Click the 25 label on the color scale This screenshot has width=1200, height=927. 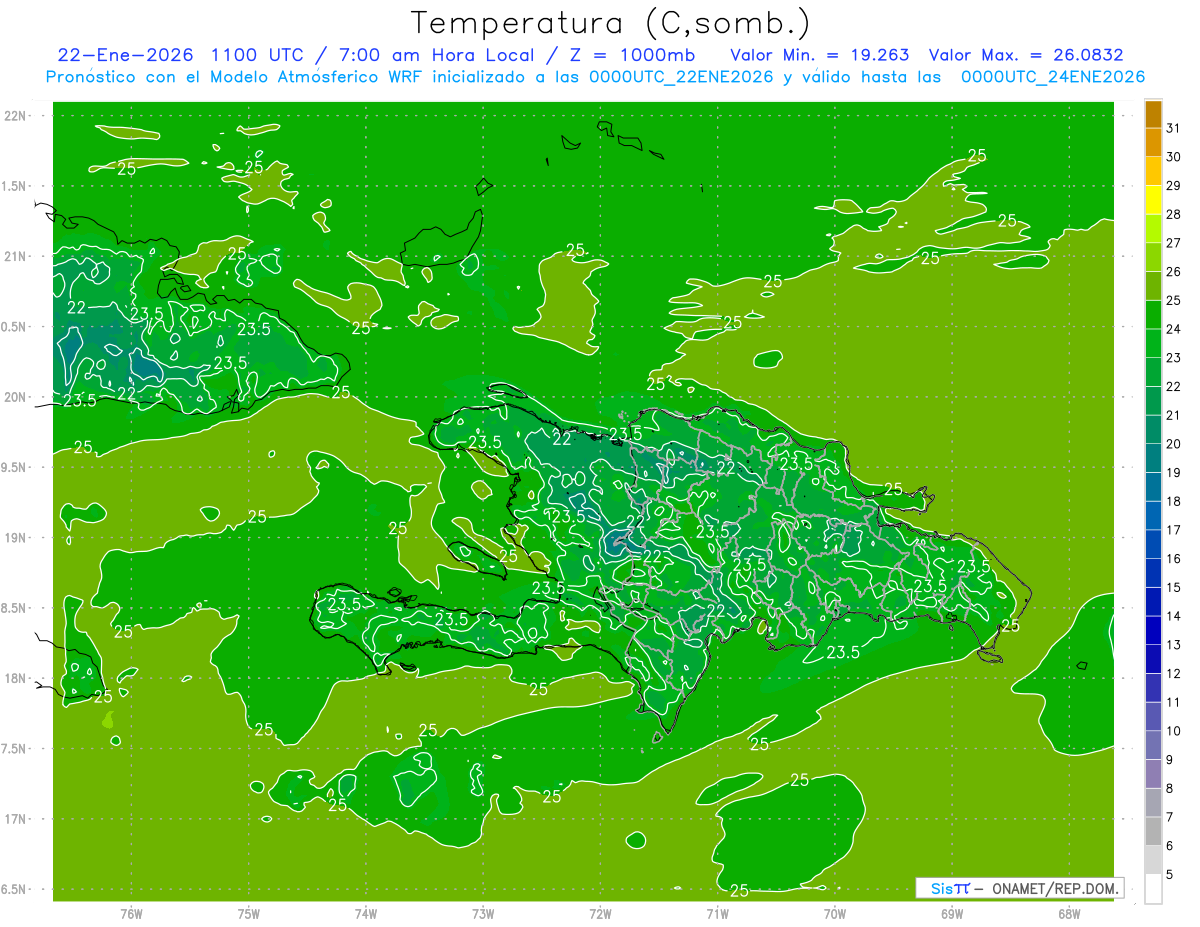point(1173,300)
